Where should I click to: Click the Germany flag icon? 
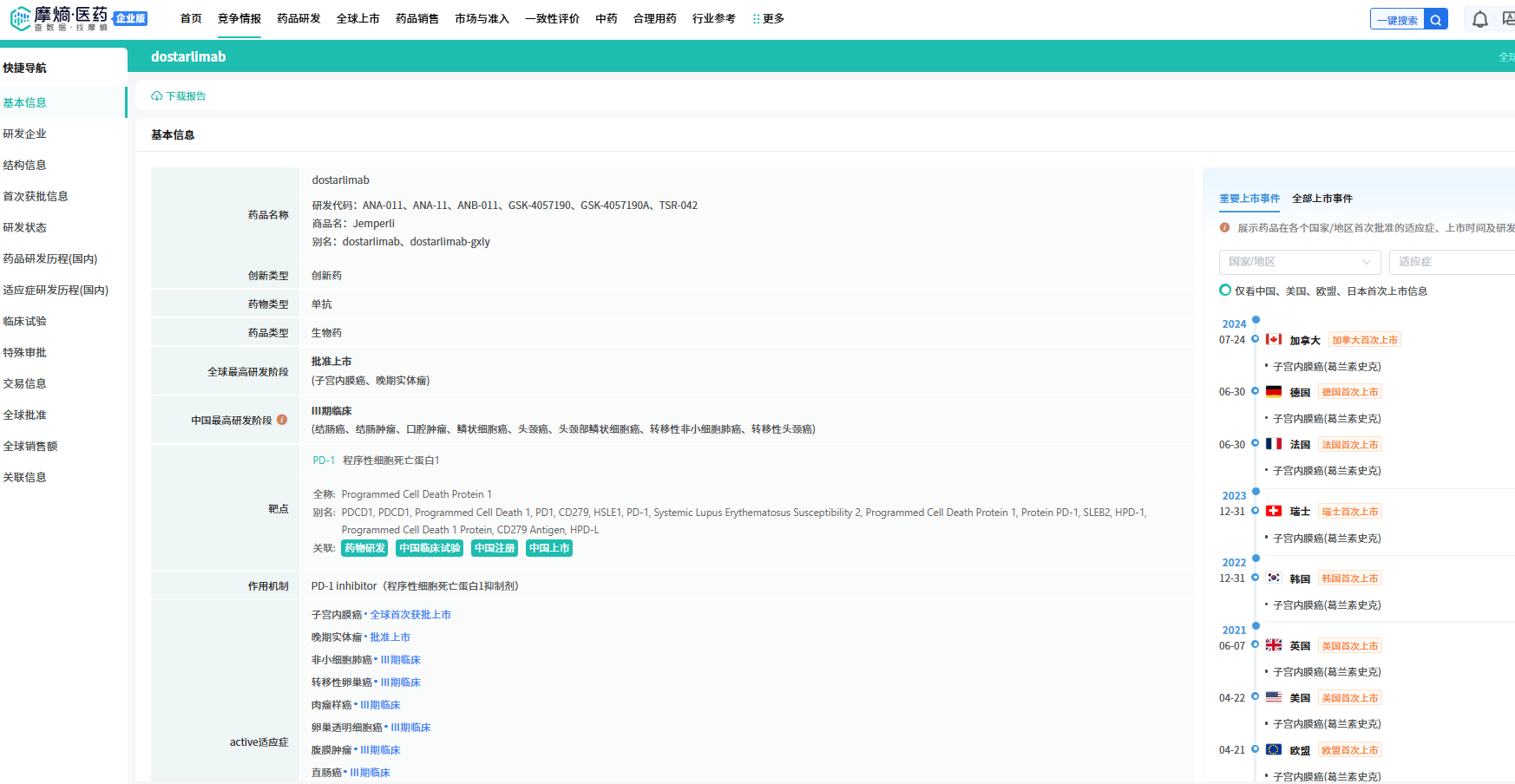click(1274, 391)
